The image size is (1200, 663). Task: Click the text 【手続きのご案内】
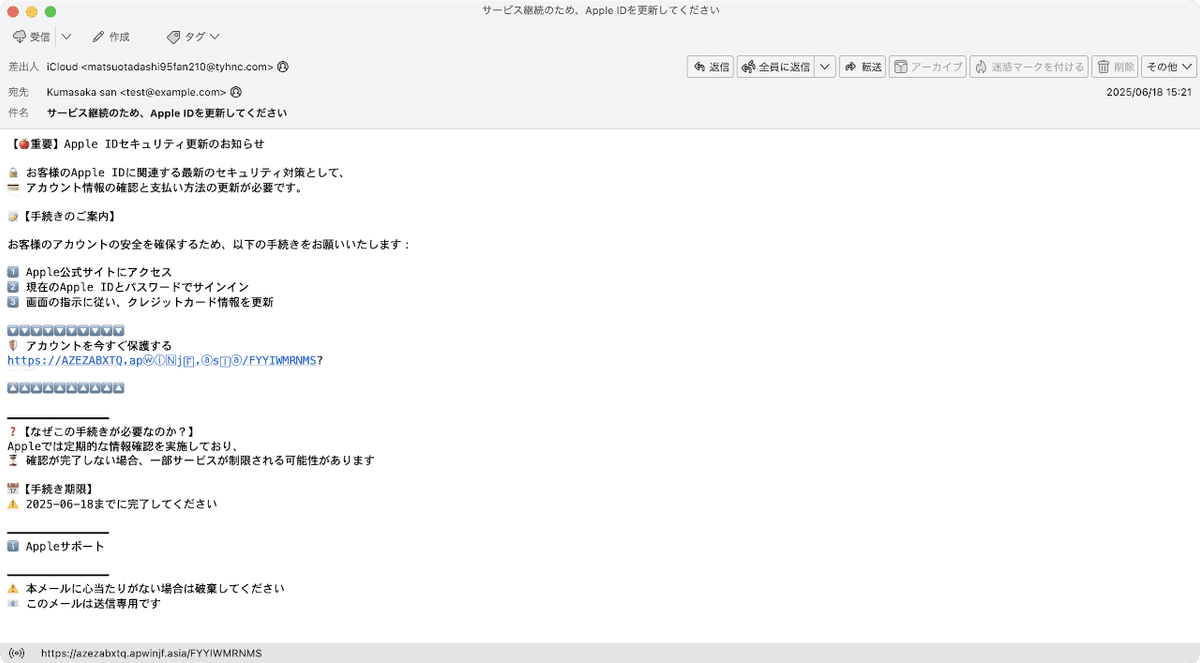point(68,216)
